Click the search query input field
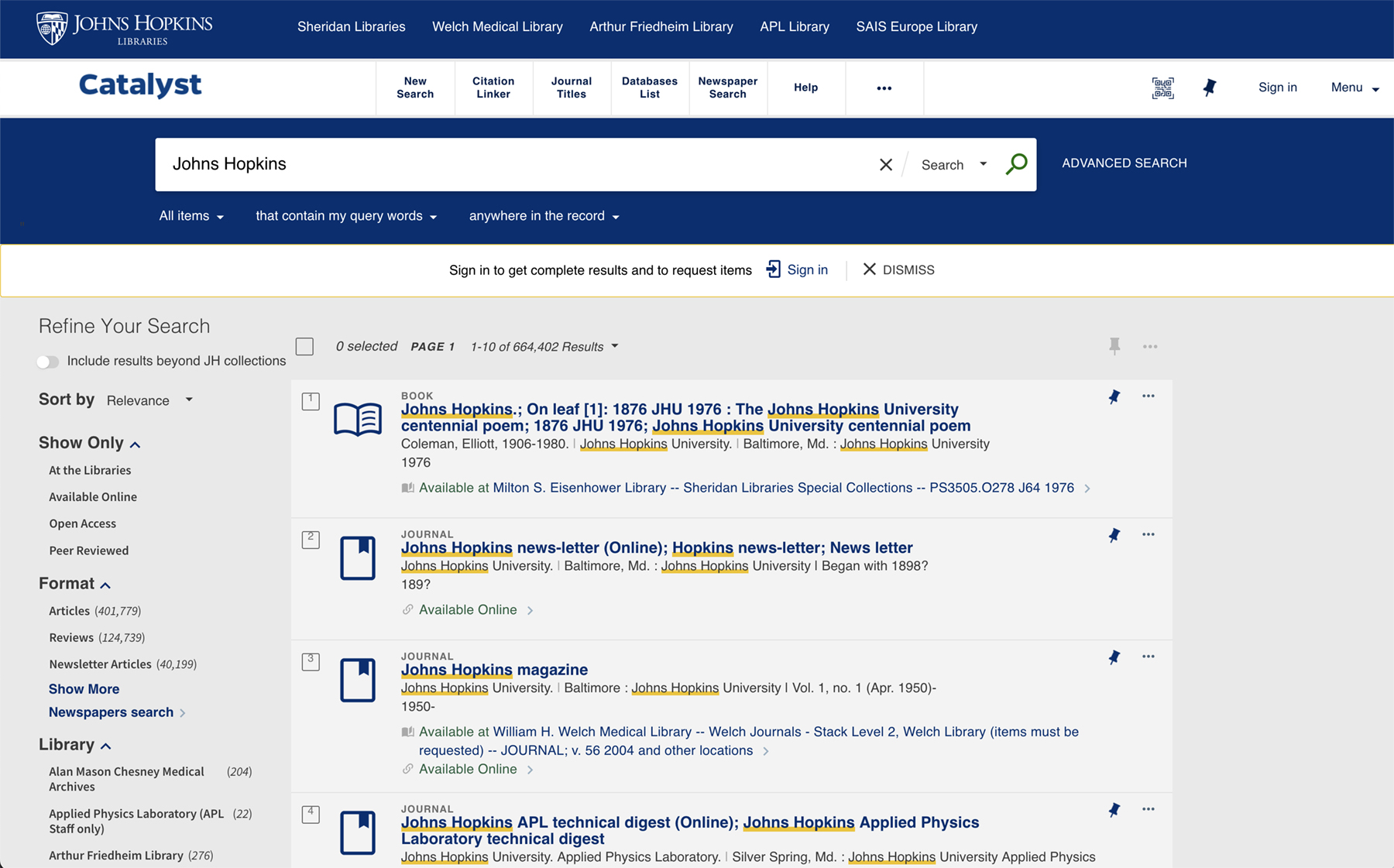 click(x=511, y=164)
